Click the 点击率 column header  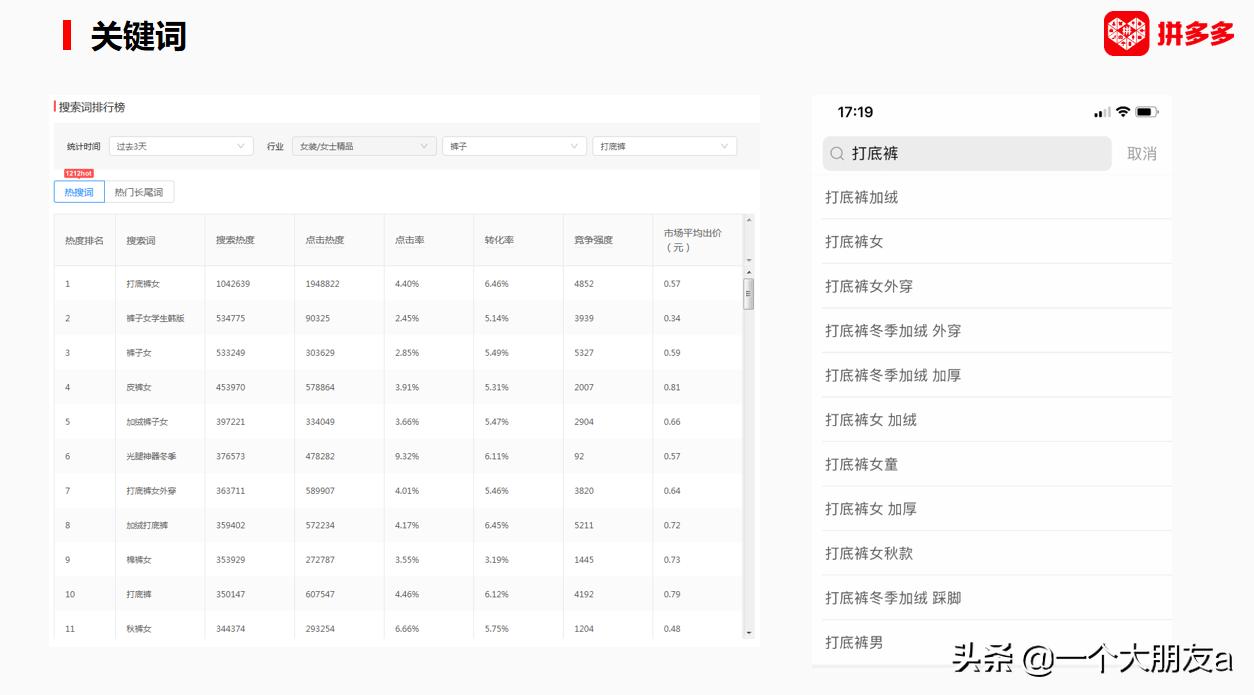point(410,240)
